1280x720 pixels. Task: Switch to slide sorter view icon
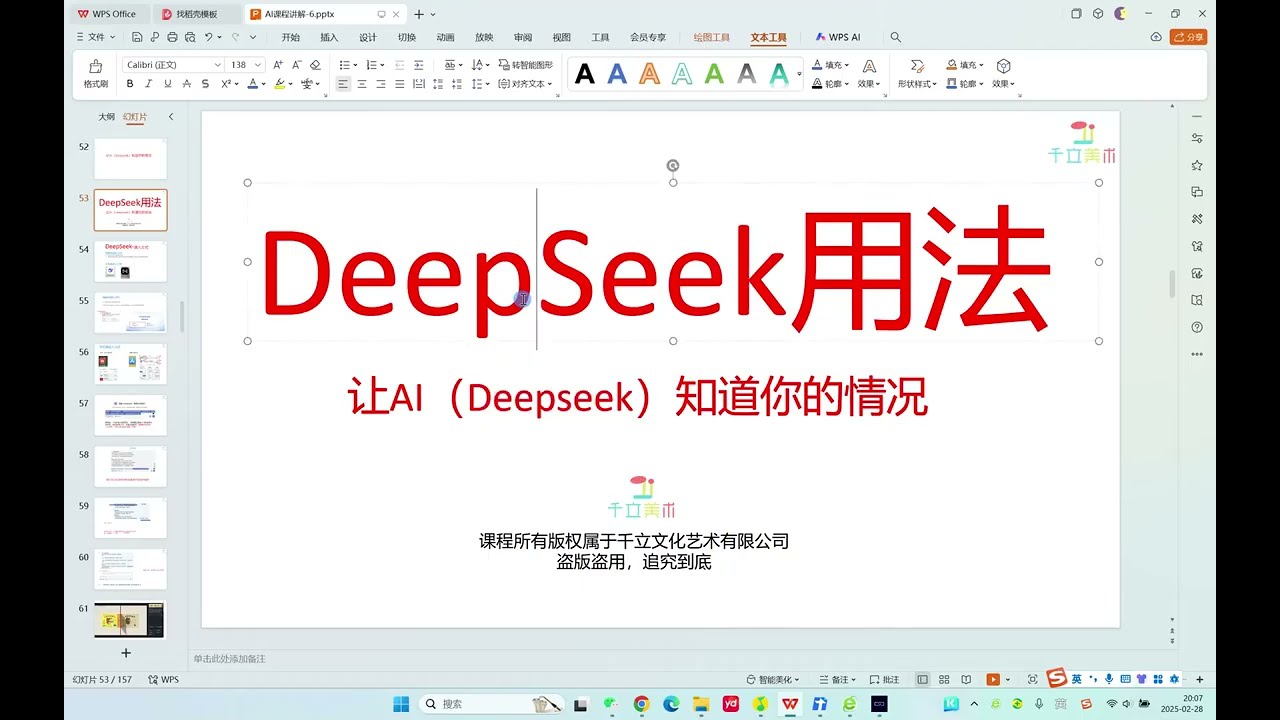pyautogui.click(x=944, y=679)
